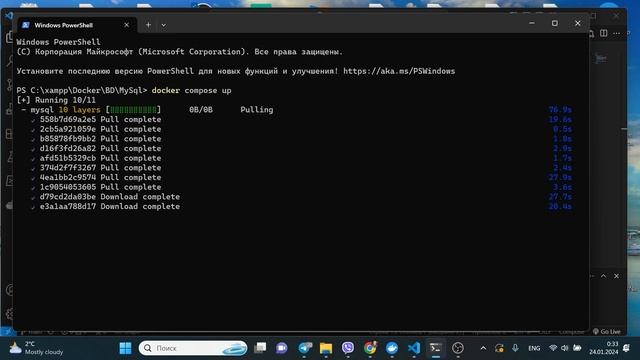Open a new terminal tab with plus button

click(x=148, y=25)
